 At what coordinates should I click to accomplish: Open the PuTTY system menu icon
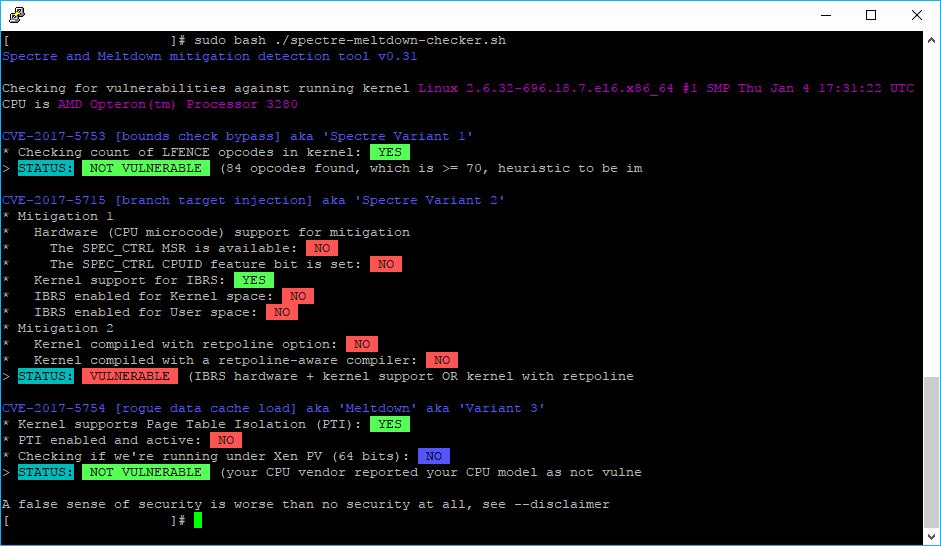coord(17,15)
